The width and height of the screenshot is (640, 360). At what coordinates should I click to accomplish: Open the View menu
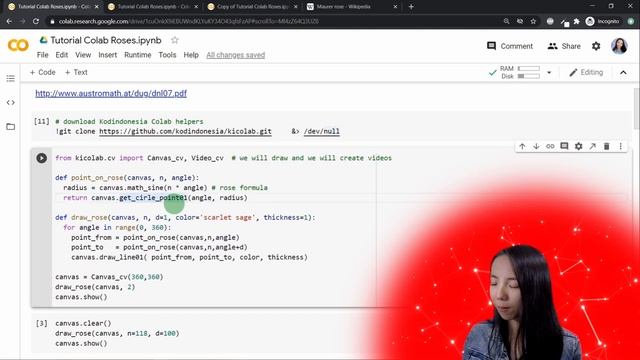(x=83, y=55)
